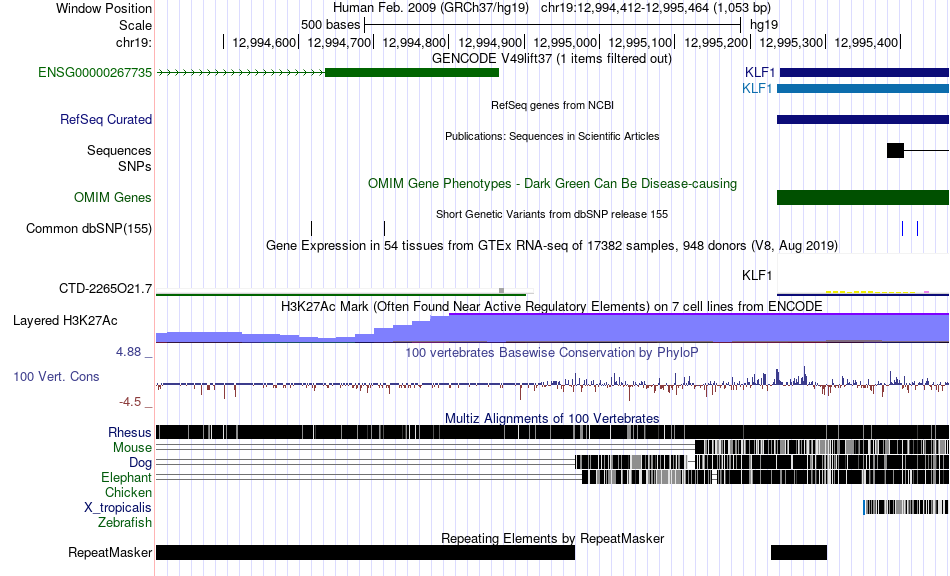Click the Publications Sequences black block
Viewport: 950px width, 576px height.
click(895, 150)
